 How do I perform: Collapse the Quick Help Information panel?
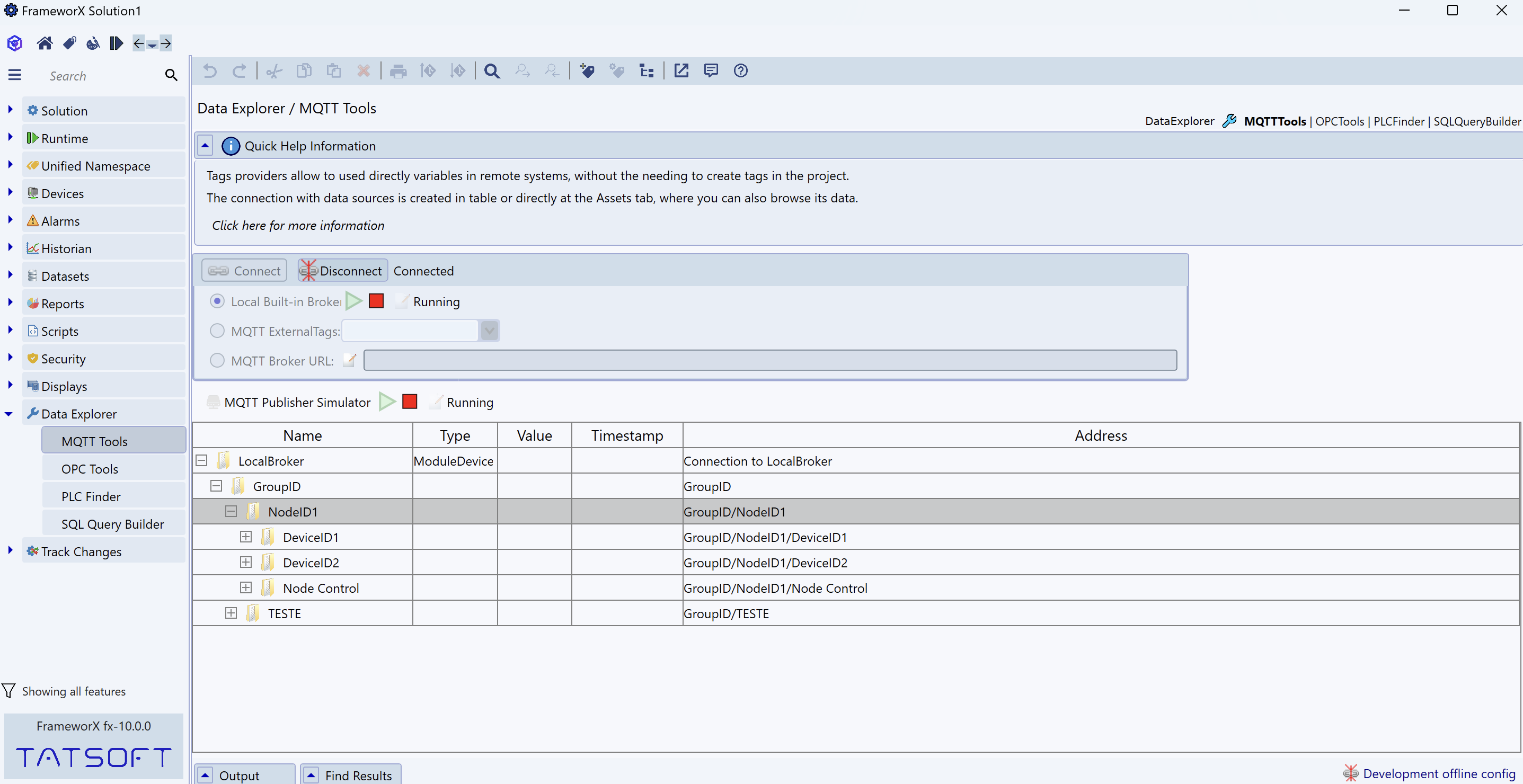pos(205,145)
